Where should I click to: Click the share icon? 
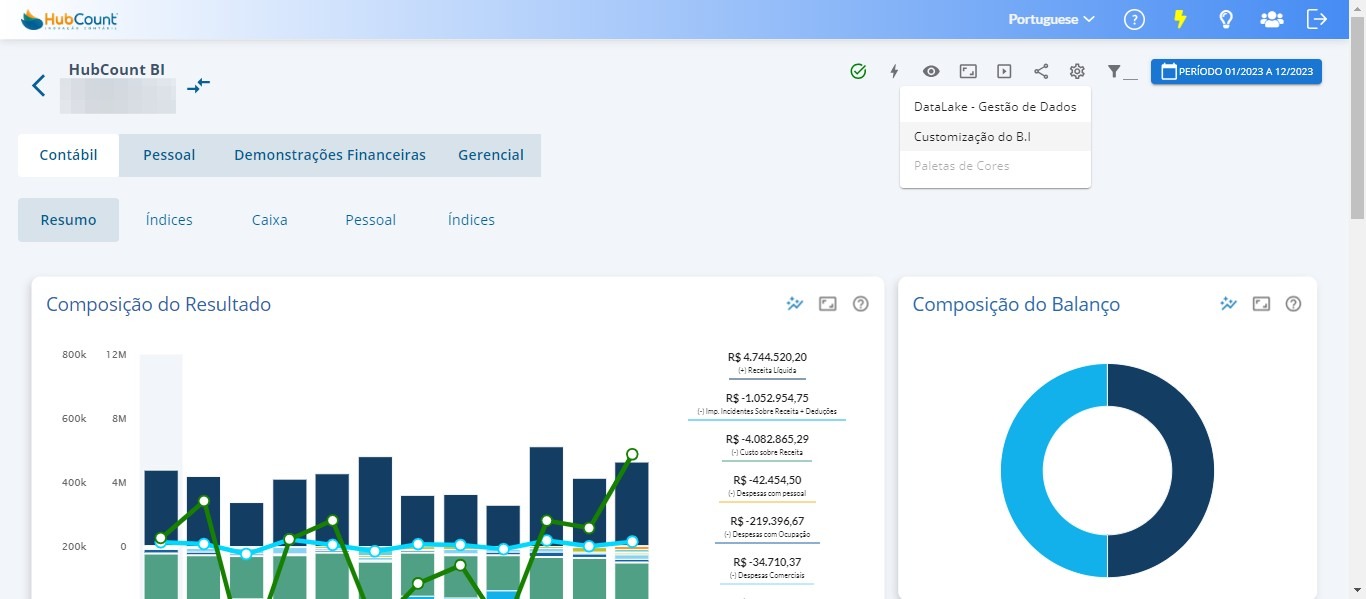tap(1041, 71)
